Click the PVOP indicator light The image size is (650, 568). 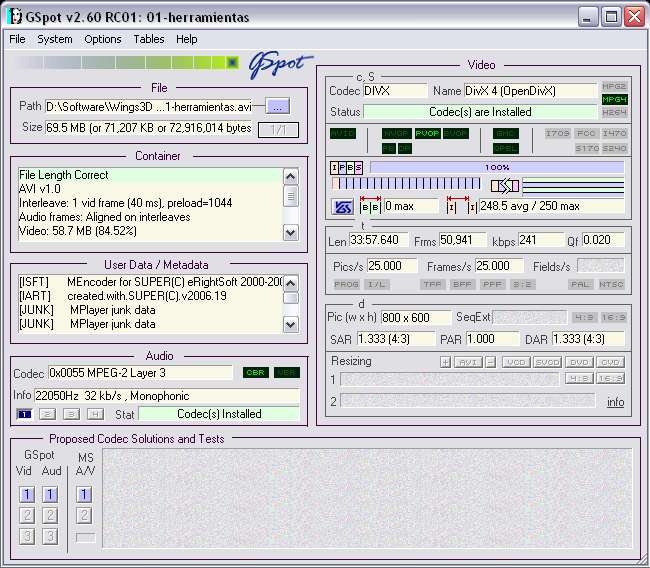pos(427,134)
